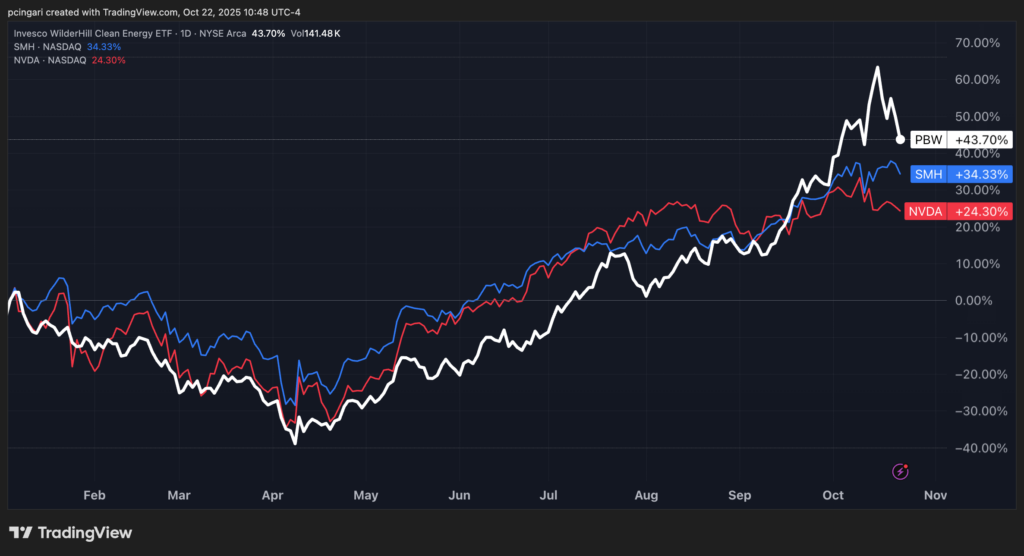Click the Feb label on time axis

[94, 494]
